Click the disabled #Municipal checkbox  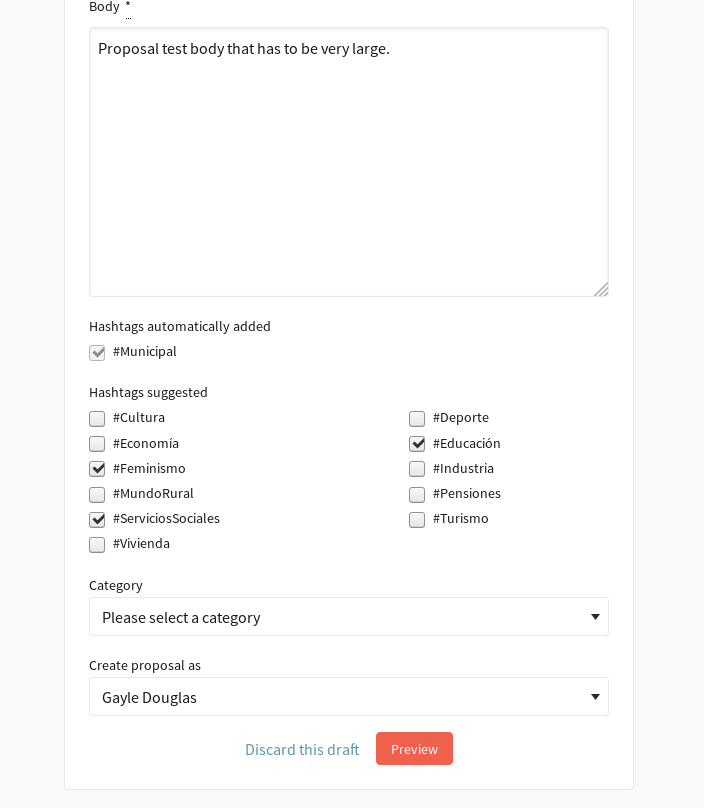(x=97, y=352)
